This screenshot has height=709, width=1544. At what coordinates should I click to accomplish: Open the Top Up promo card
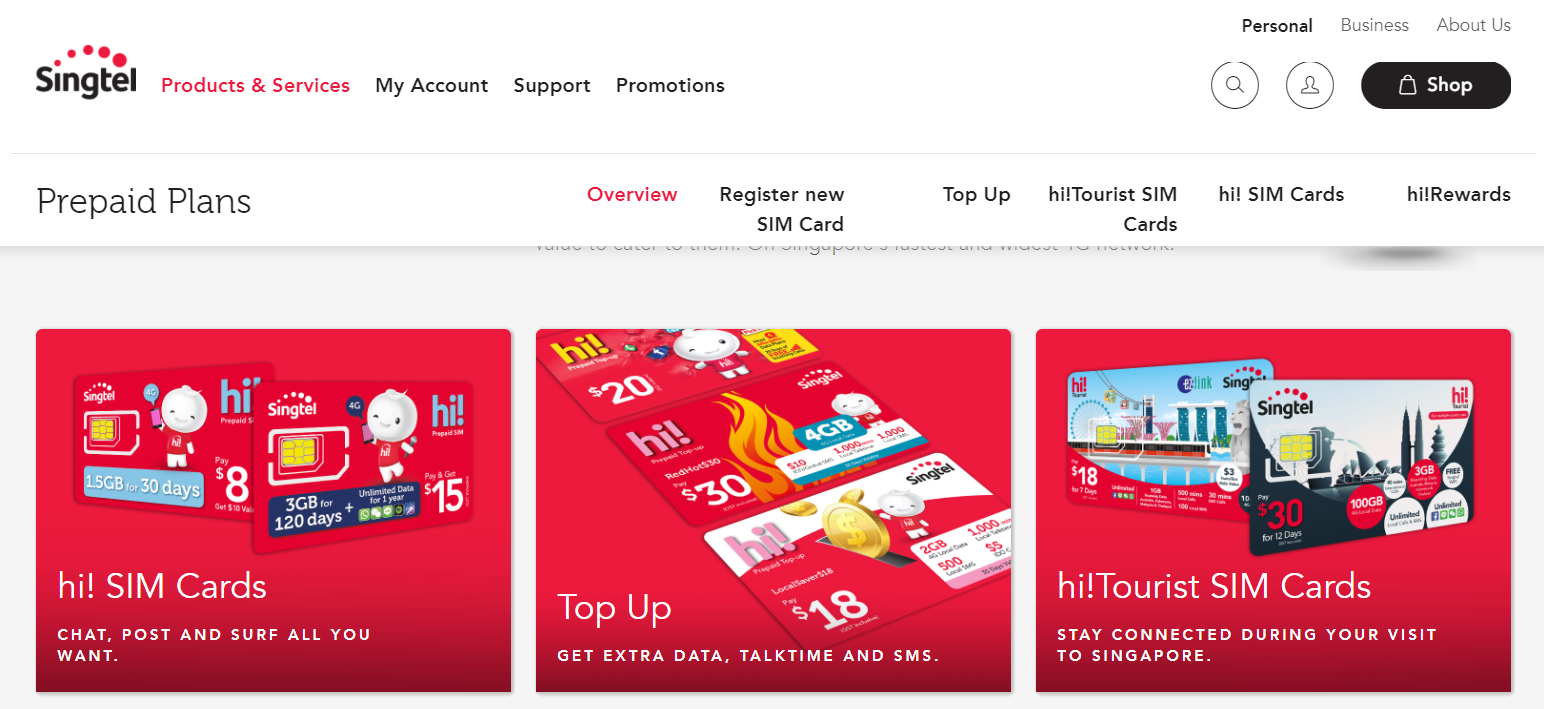(773, 510)
